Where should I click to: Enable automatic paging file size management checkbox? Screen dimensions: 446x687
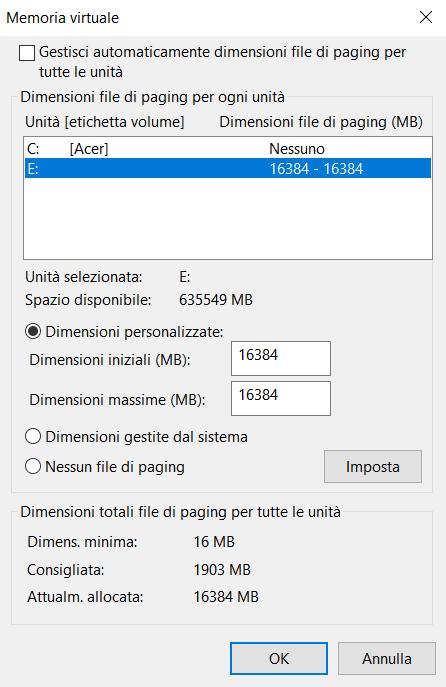[27, 53]
